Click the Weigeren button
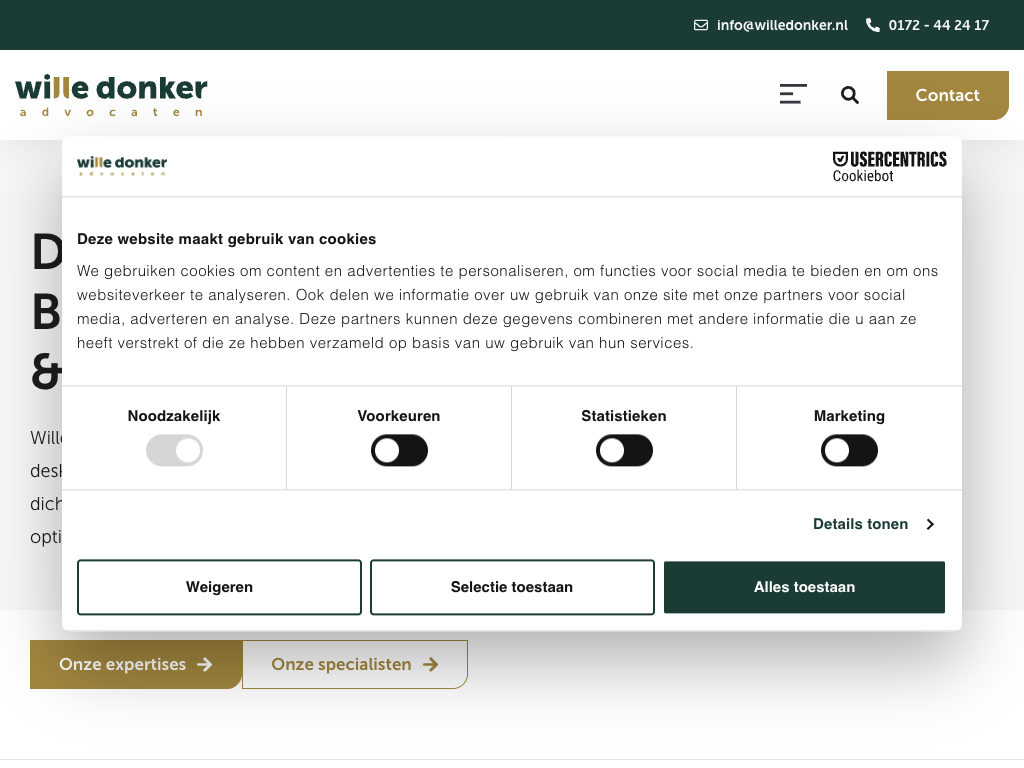The image size is (1024, 768). coord(219,587)
